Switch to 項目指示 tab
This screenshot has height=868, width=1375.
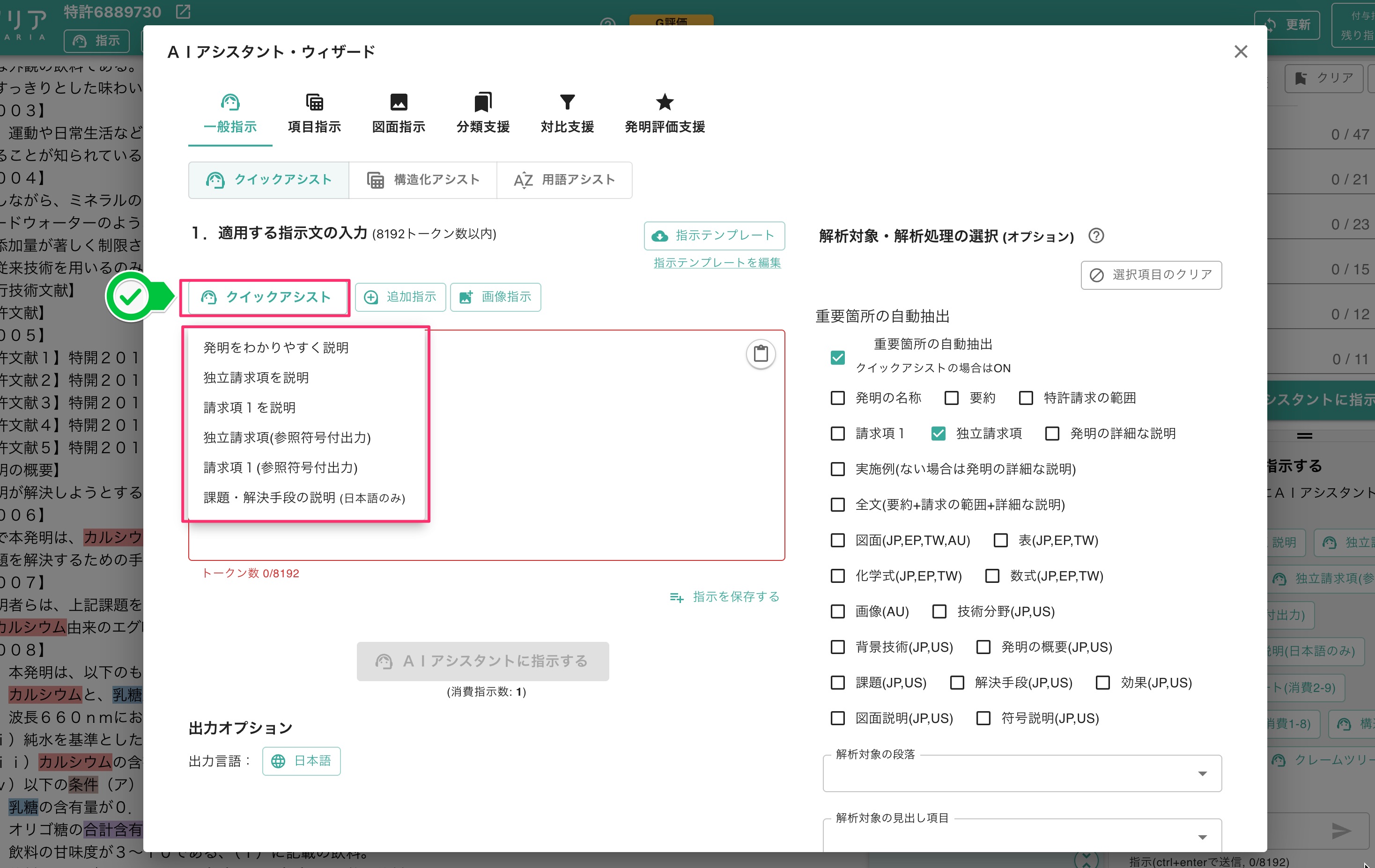click(x=314, y=114)
